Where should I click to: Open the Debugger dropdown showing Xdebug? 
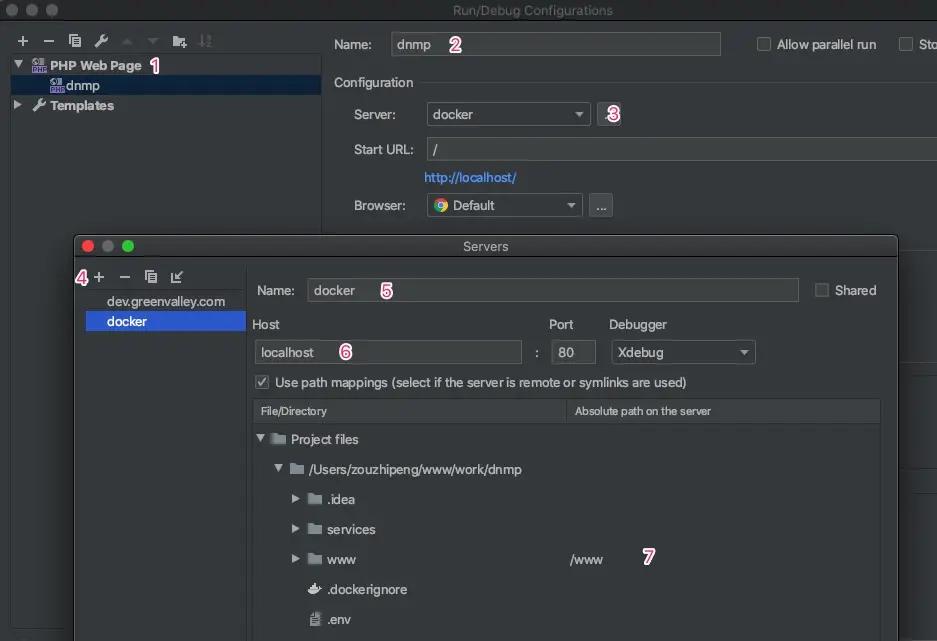tap(683, 352)
